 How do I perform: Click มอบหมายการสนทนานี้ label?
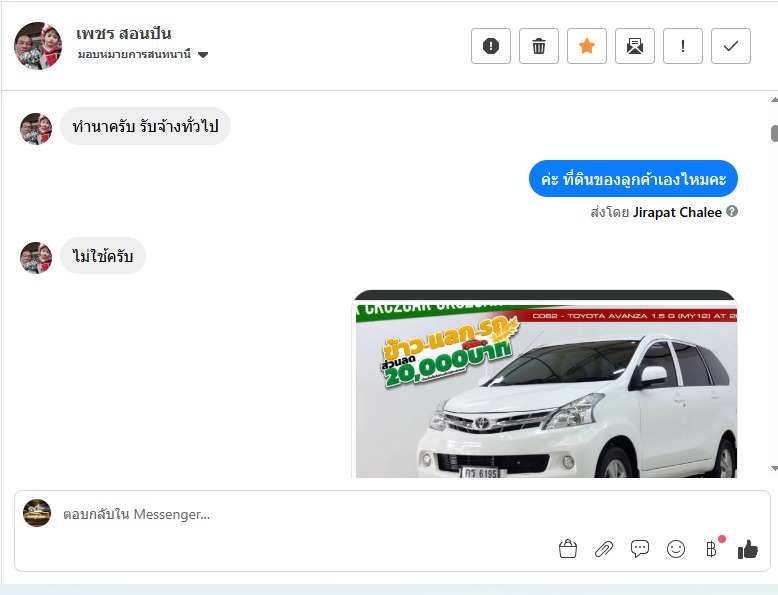[x=134, y=54]
